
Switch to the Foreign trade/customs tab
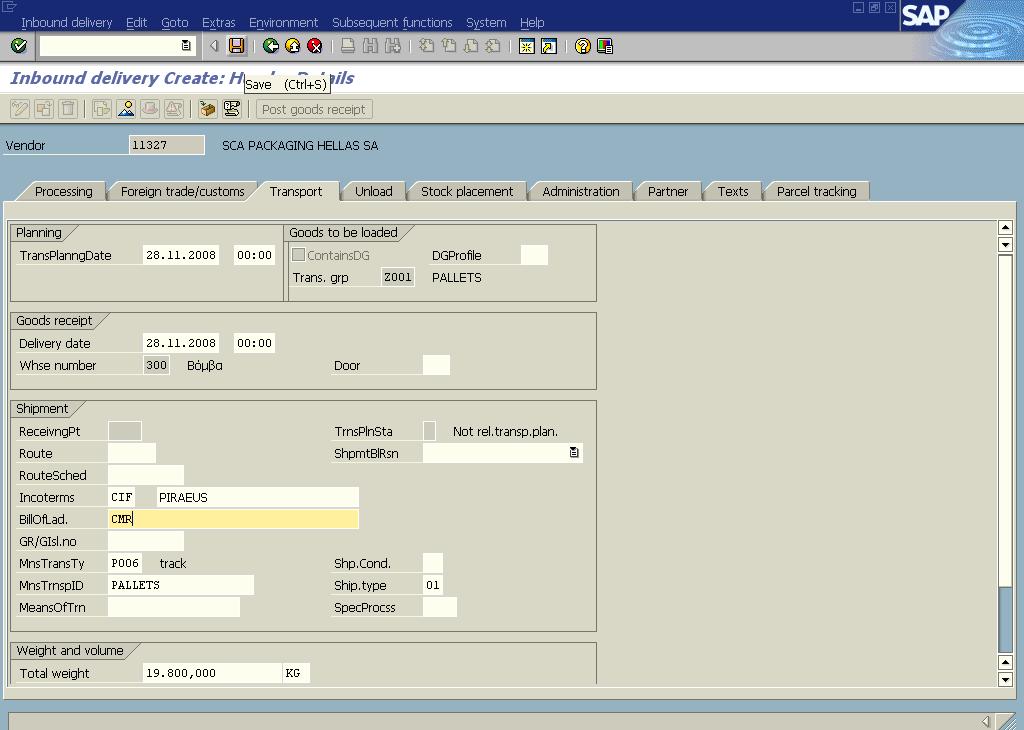(x=182, y=191)
